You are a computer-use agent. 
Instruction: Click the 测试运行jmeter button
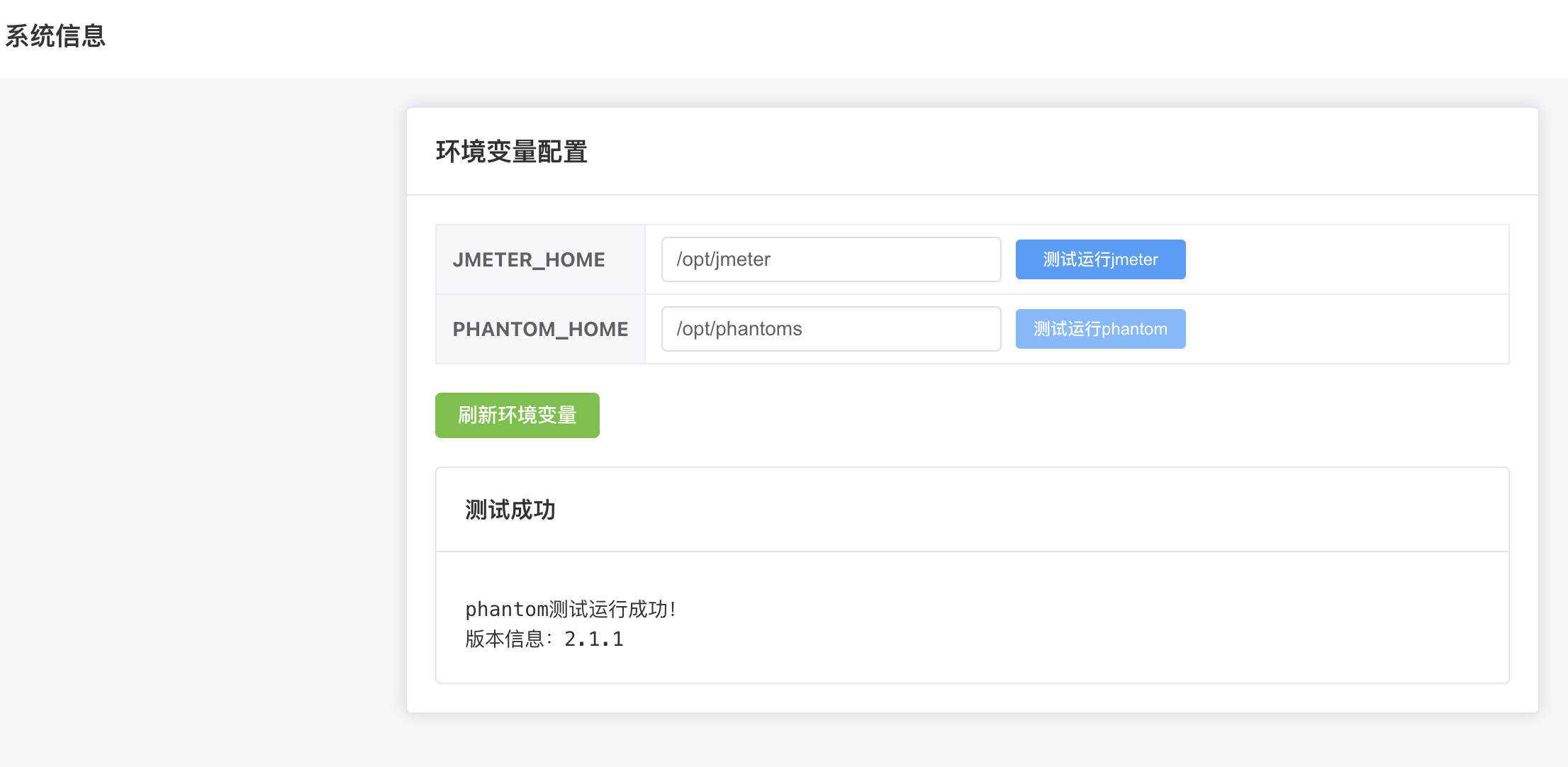(1099, 259)
